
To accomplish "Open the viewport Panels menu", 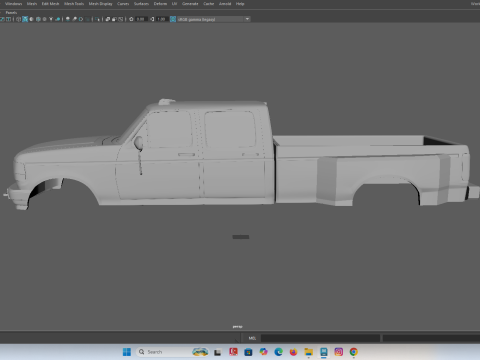I will pyautogui.click(x=11, y=12).
